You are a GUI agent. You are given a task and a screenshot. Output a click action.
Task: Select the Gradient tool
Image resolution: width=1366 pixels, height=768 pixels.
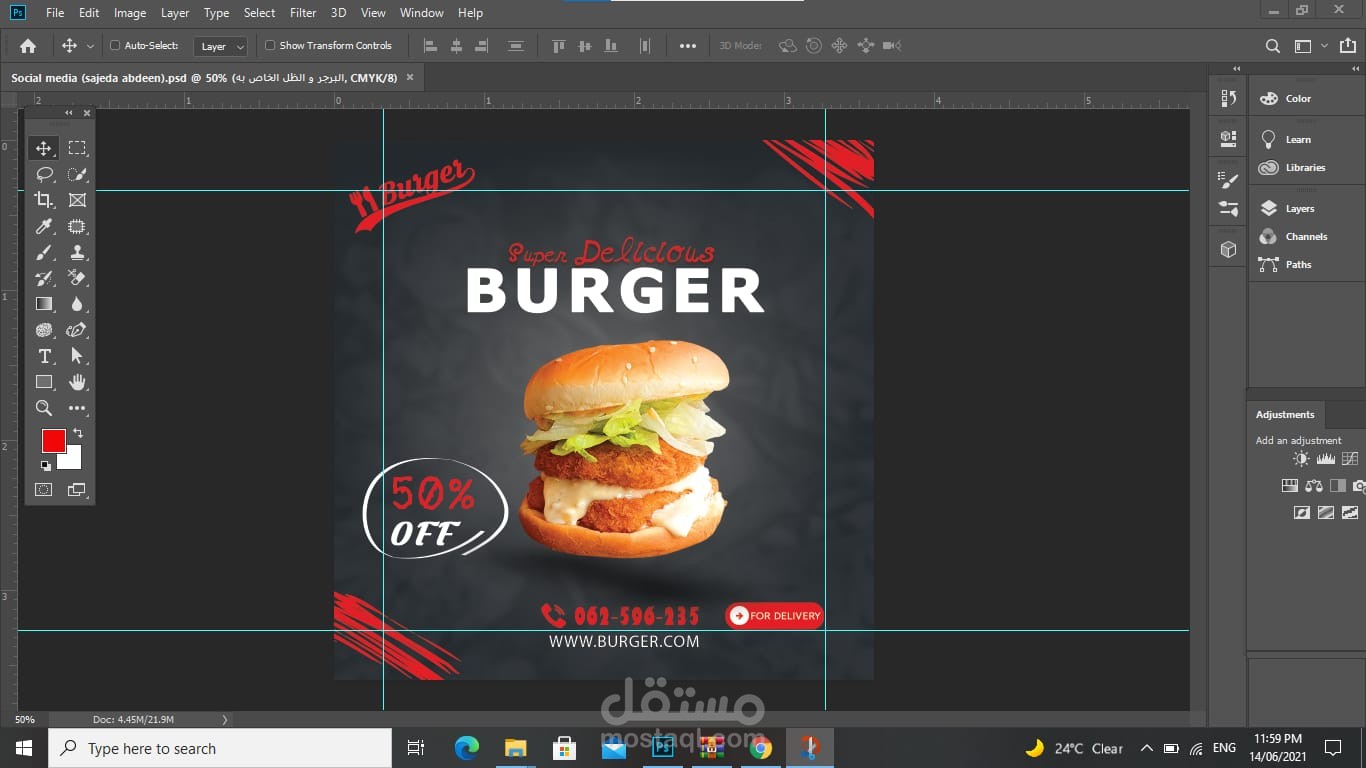pos(44,304)
